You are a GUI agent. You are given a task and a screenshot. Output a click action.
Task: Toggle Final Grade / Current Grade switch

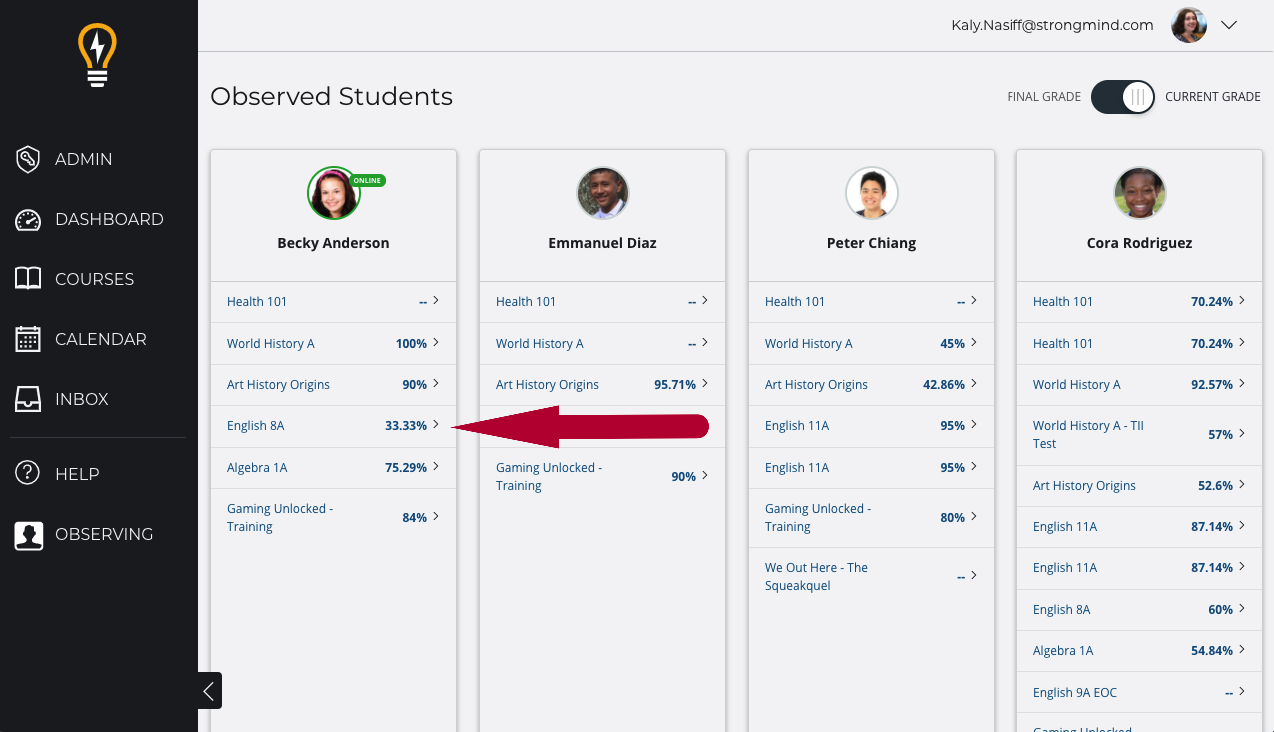pos(1123,97)
